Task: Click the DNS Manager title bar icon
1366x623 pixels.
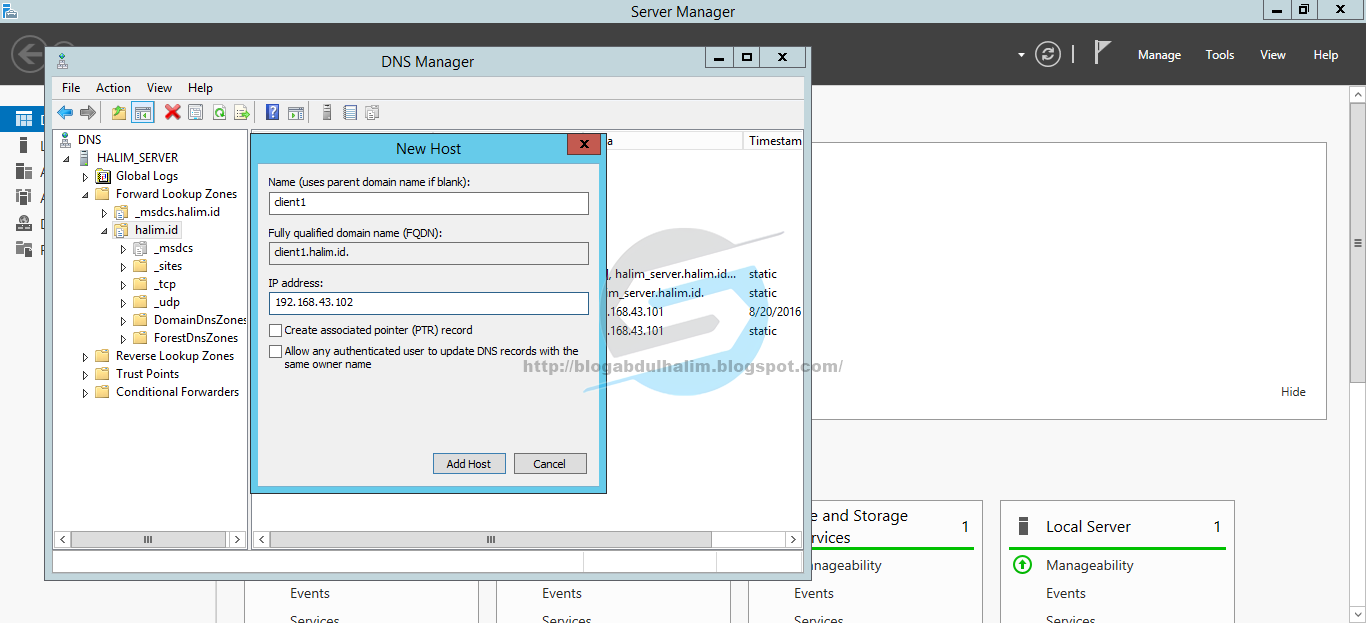Action: (x=63, y=60)
